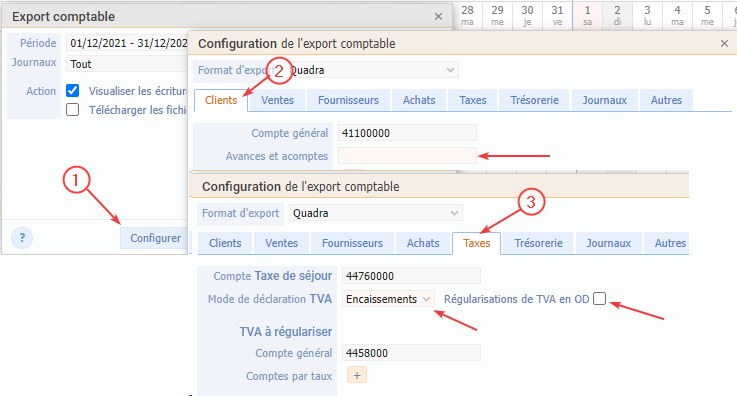Select the active Taxes tab in lower panel
This screenshot has height=396, width=737.
pos(477,243)
